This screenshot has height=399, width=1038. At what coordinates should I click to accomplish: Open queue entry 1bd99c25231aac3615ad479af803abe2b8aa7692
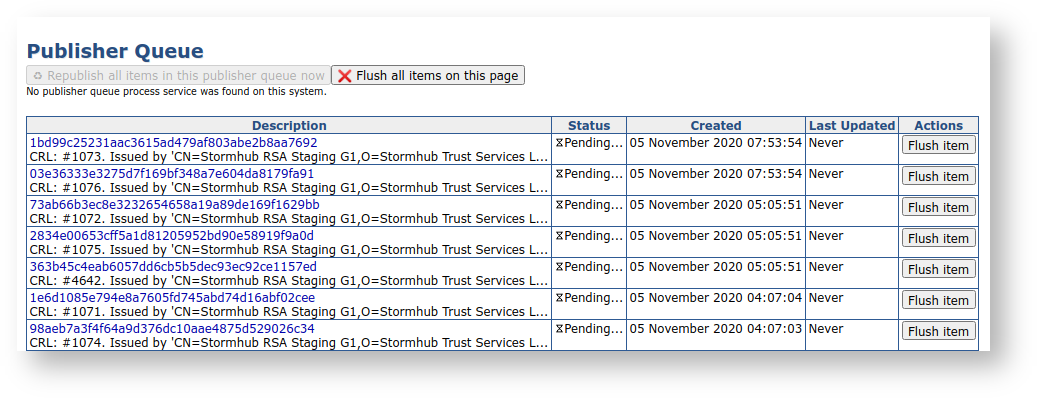tap(173, 143)
